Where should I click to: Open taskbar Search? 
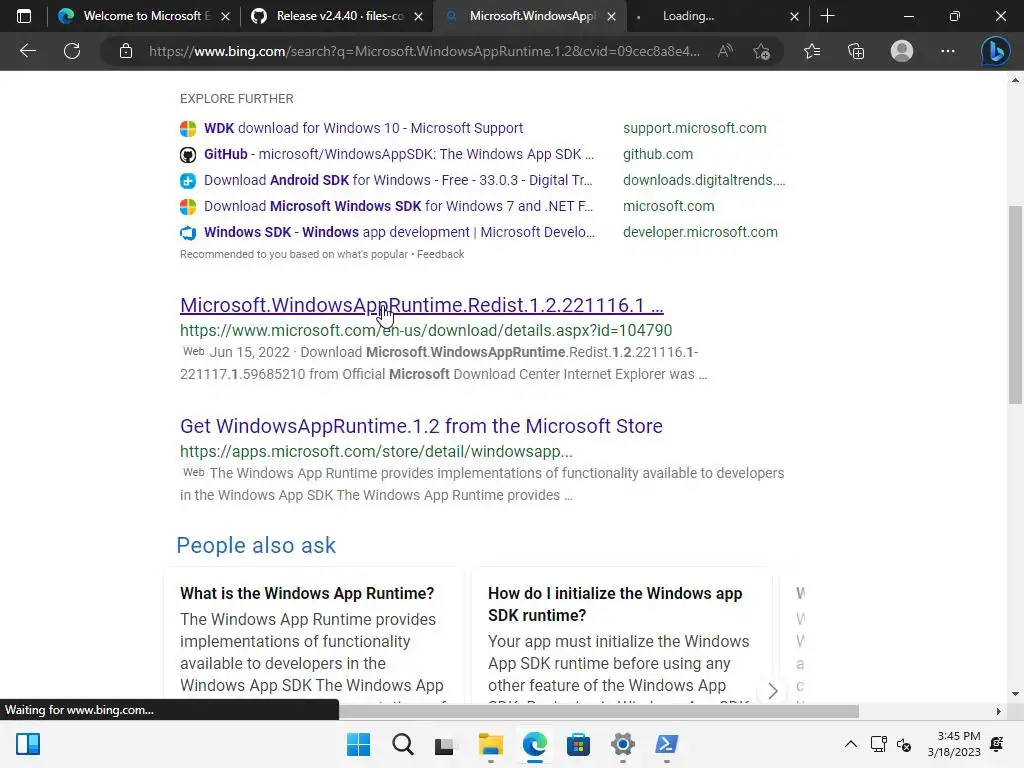point(402,744)
